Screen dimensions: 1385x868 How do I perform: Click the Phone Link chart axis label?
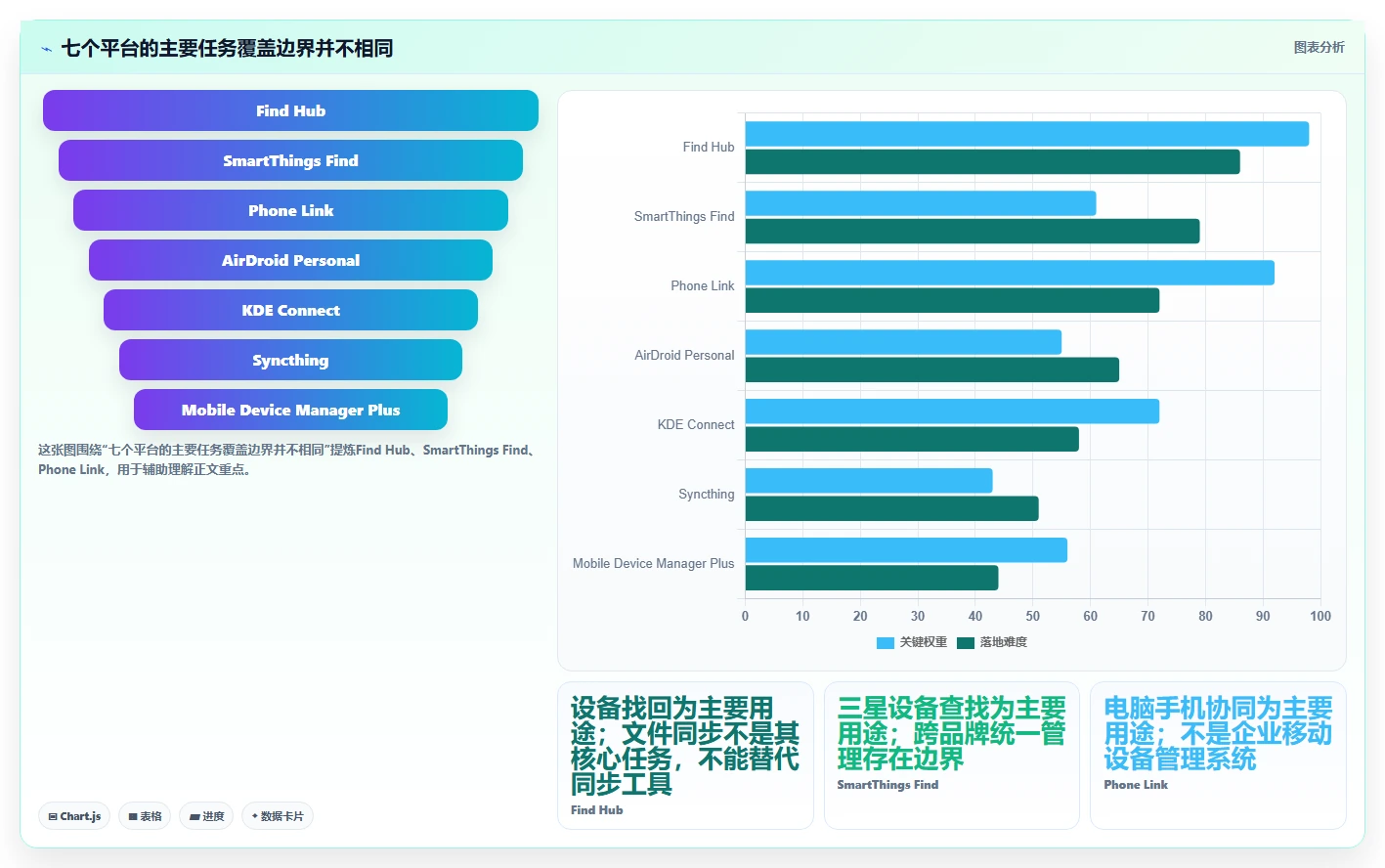(703, 286)
